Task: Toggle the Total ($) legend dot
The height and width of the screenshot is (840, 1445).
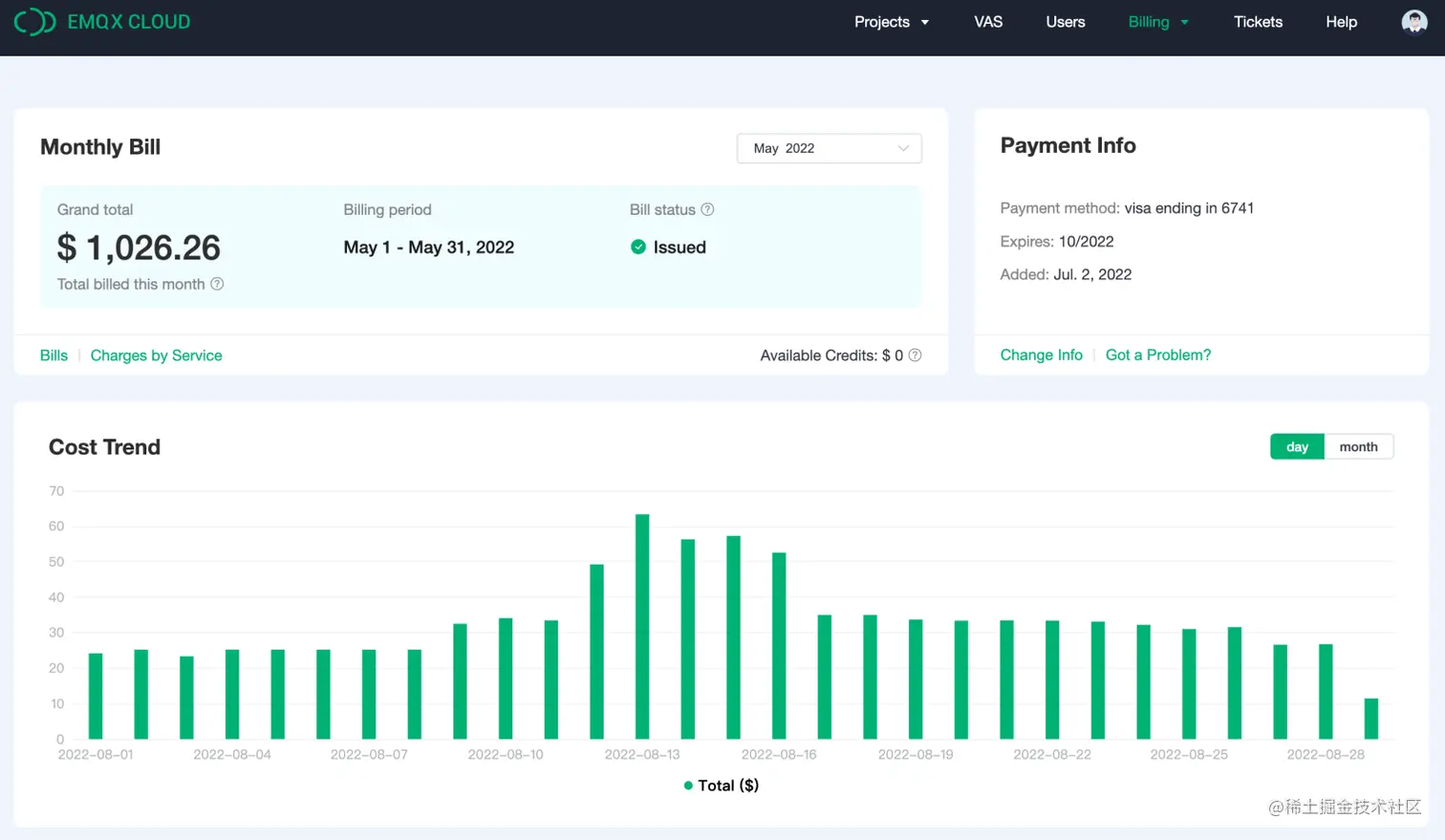Action: coord(688,786)
